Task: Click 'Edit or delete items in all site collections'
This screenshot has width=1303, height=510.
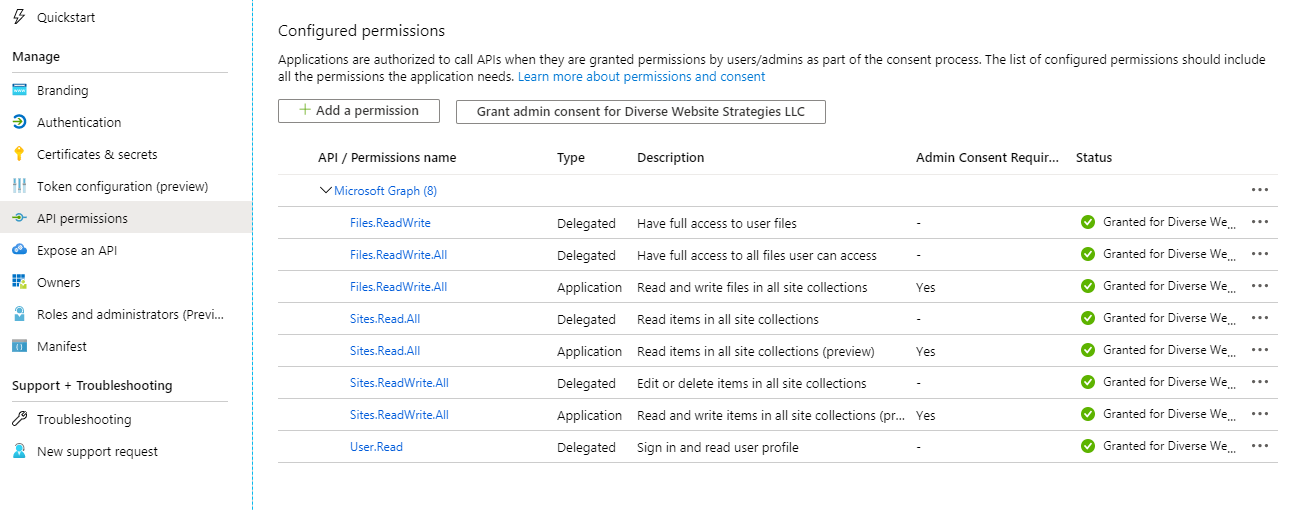Action: (752, 383)
